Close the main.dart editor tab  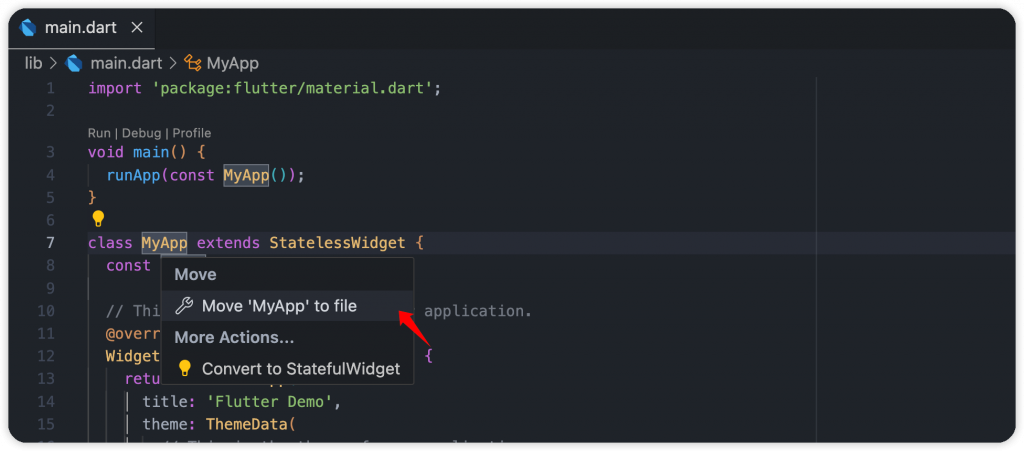click(x=136, y=27)
